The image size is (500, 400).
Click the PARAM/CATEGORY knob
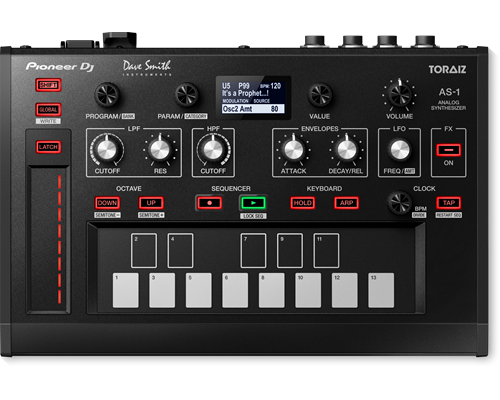[187, 95]
